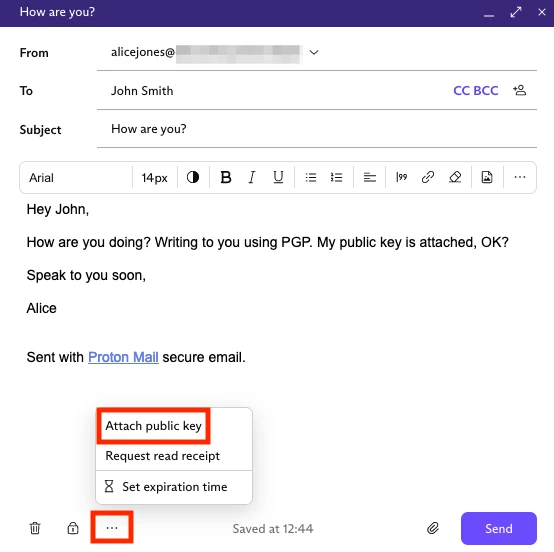Open the font color contrast picker
The width and height of the screenshot is (554, 552).
pyautogui.click(x=193, y=177)
